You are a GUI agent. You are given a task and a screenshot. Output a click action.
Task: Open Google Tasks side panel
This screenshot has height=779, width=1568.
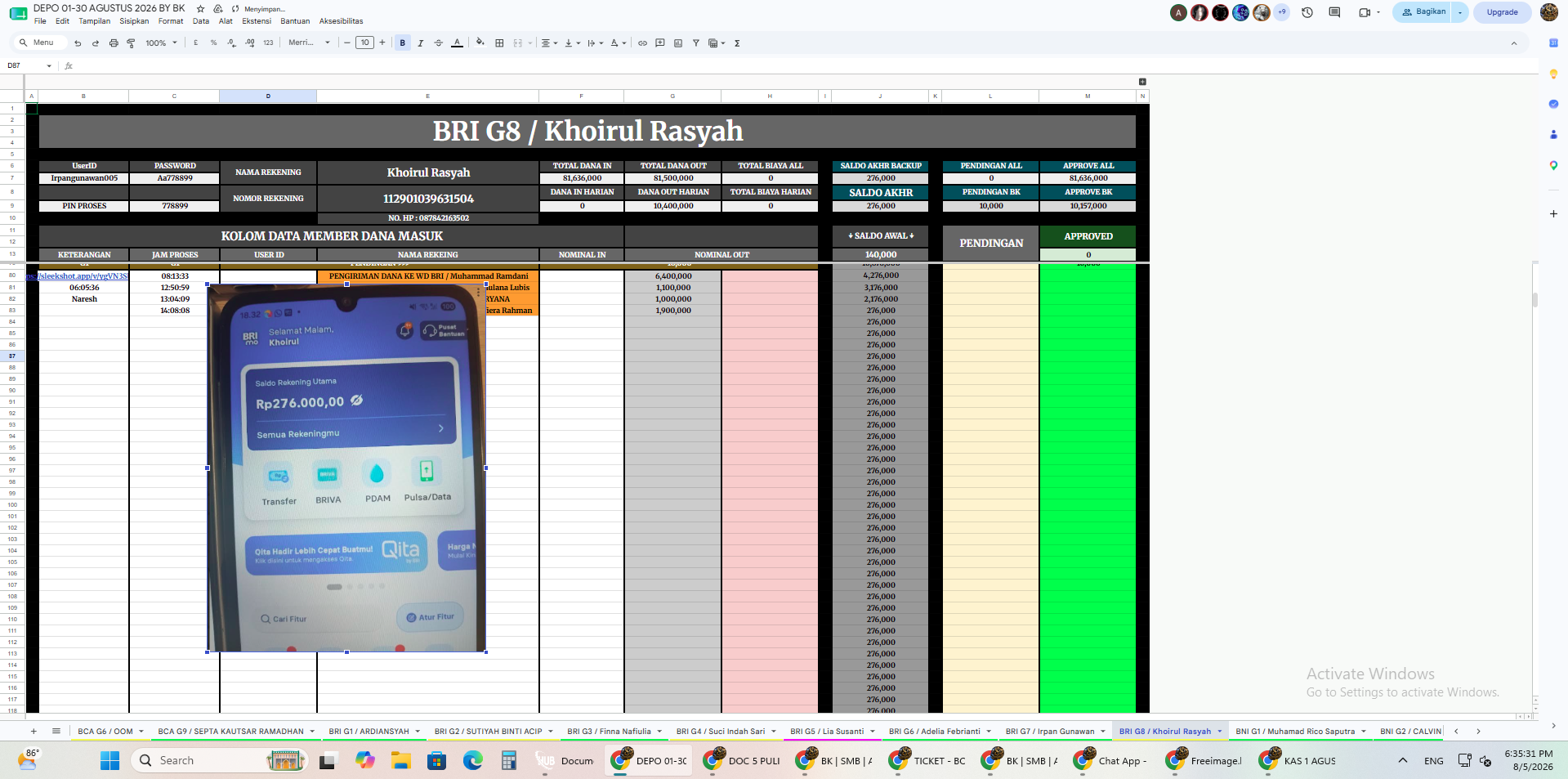(x=1553, y=104)
